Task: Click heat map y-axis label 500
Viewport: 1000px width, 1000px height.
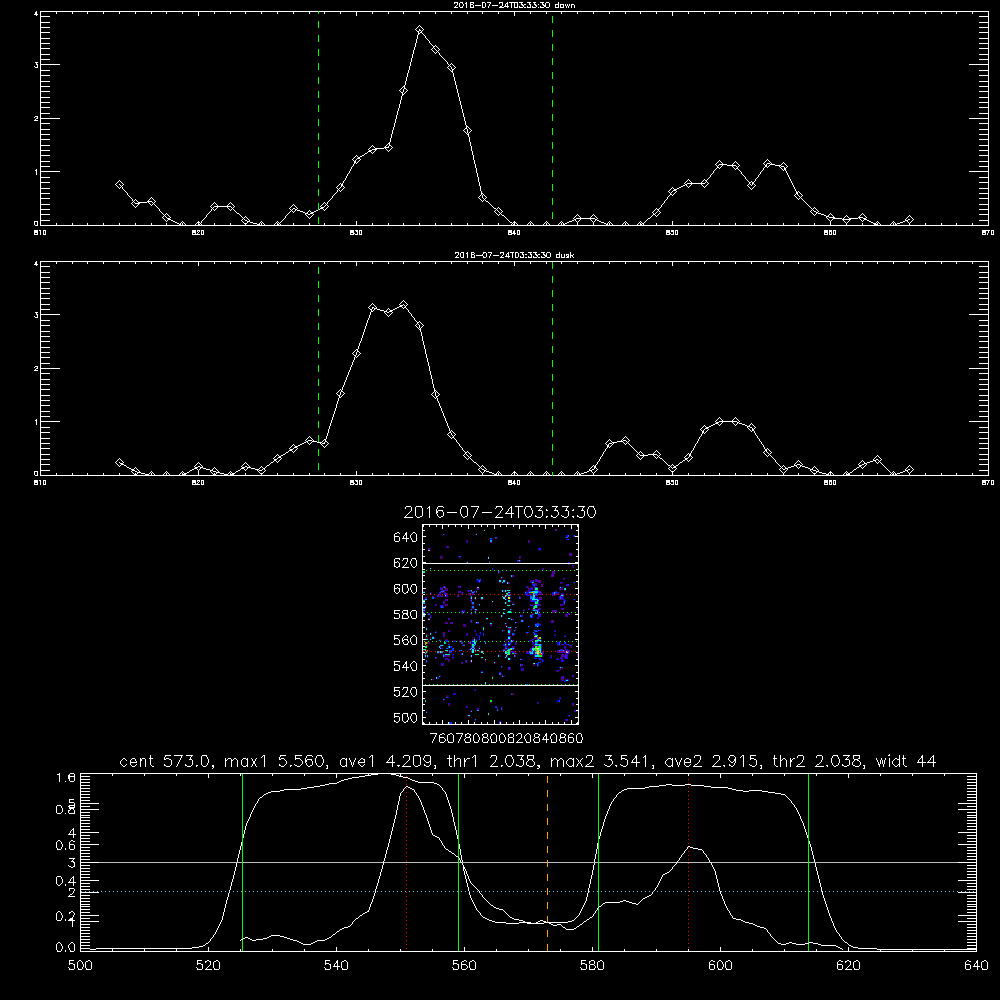Action: click(406, 717)
